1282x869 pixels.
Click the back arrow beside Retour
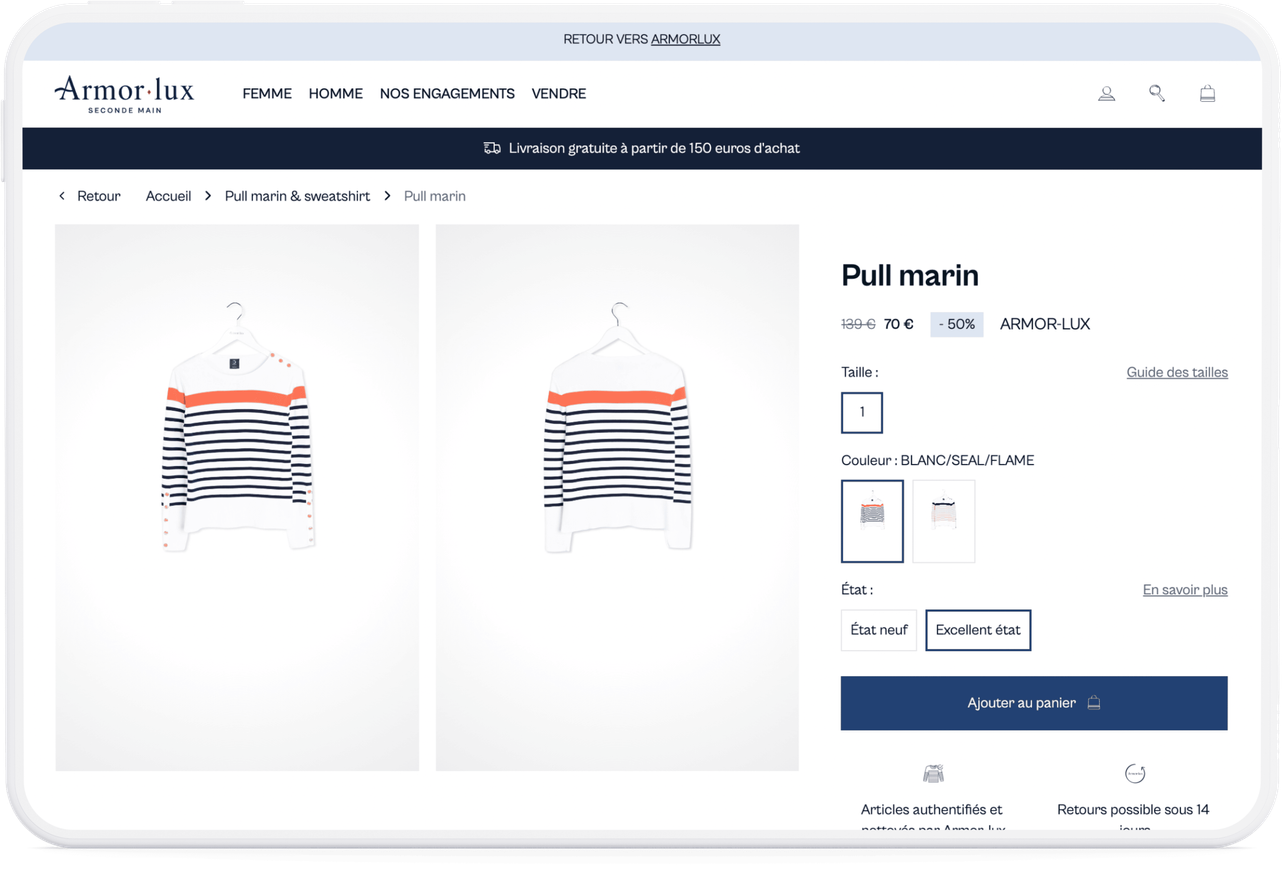(62, 196)
